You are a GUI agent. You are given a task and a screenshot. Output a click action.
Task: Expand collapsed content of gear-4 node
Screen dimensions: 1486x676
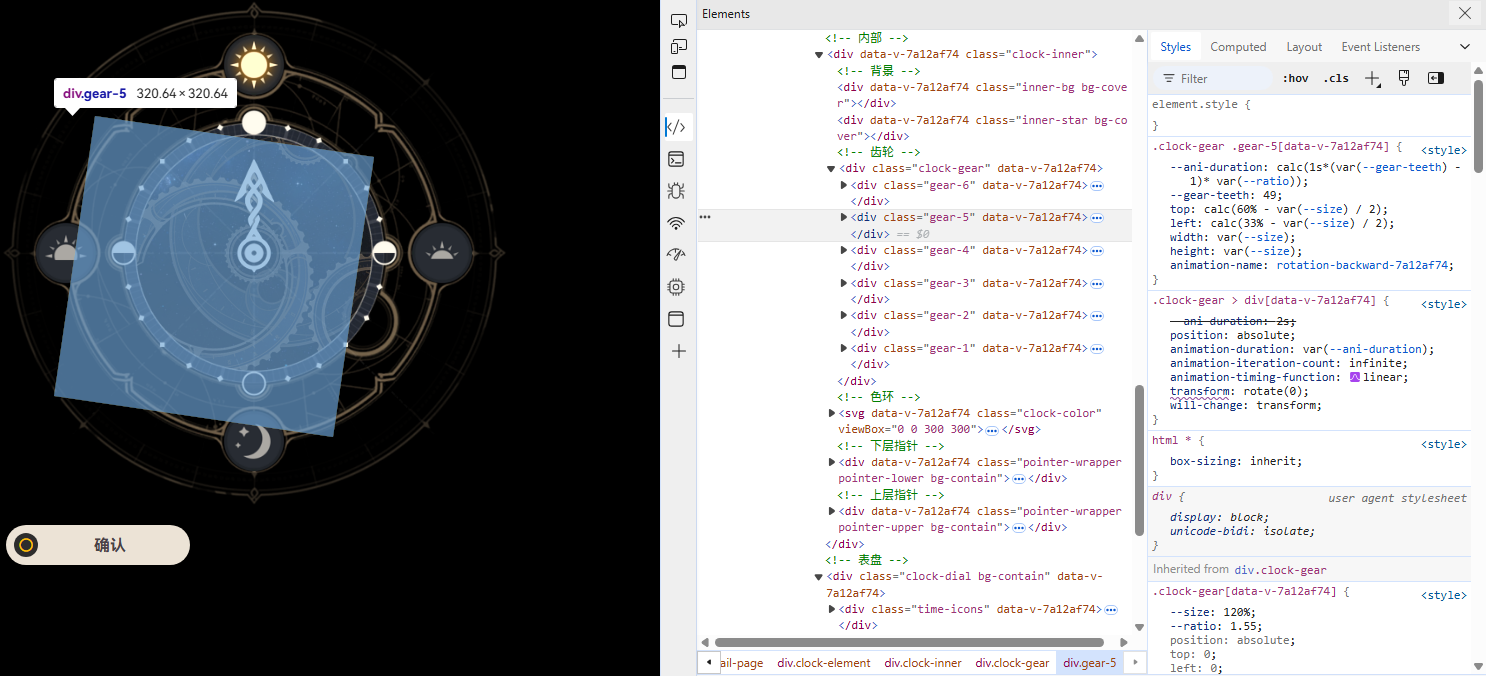[1097, 250]
